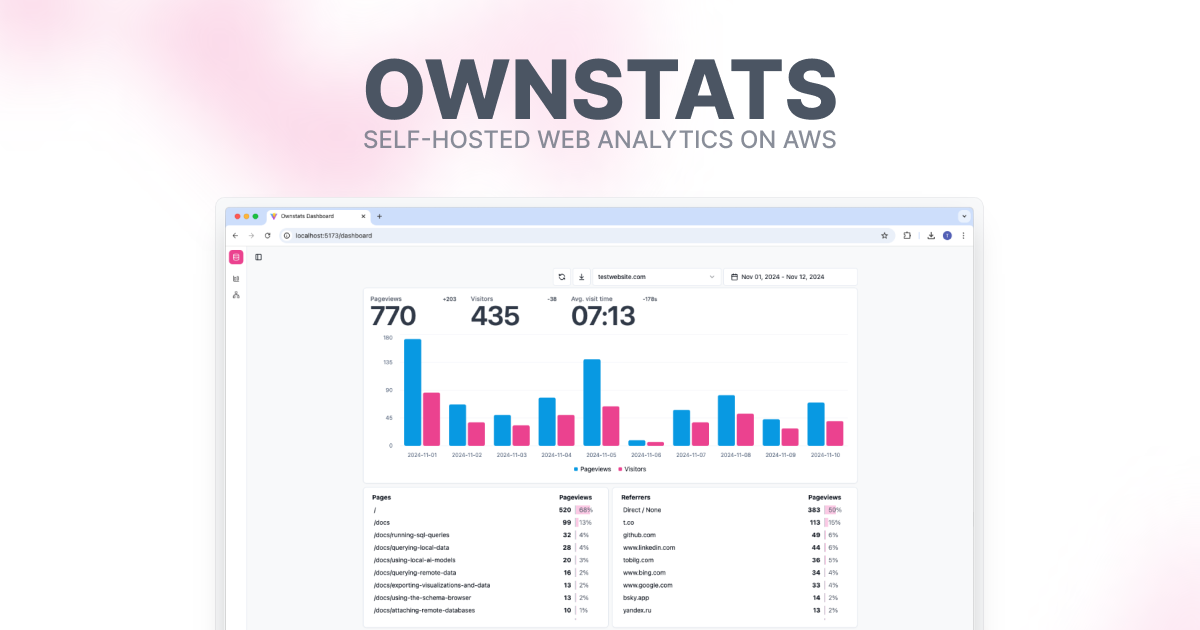Click the download data icon button

pyautogui.click(x=582, y=277)
